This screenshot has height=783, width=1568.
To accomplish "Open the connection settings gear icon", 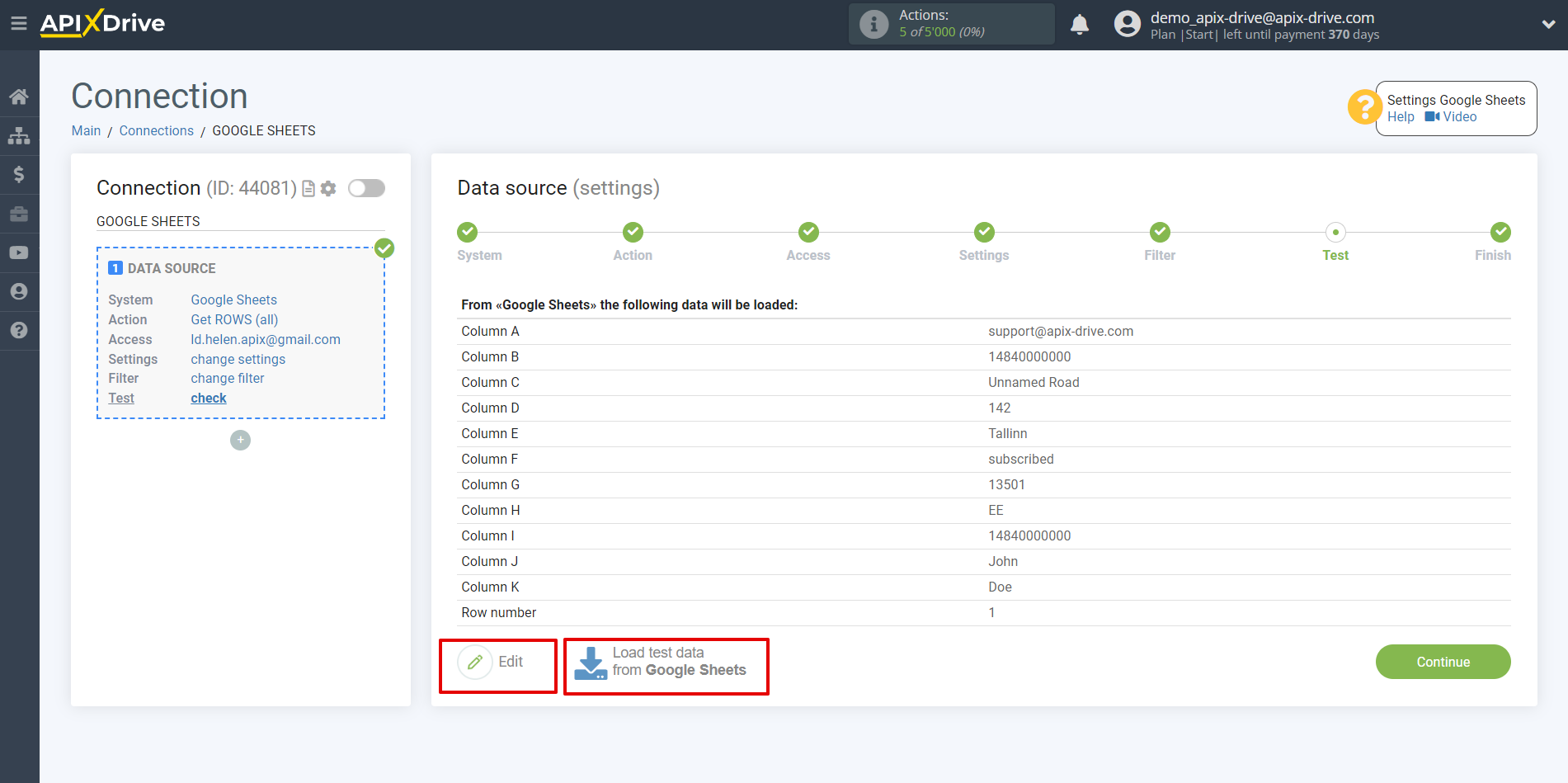I will coord(328,189).
